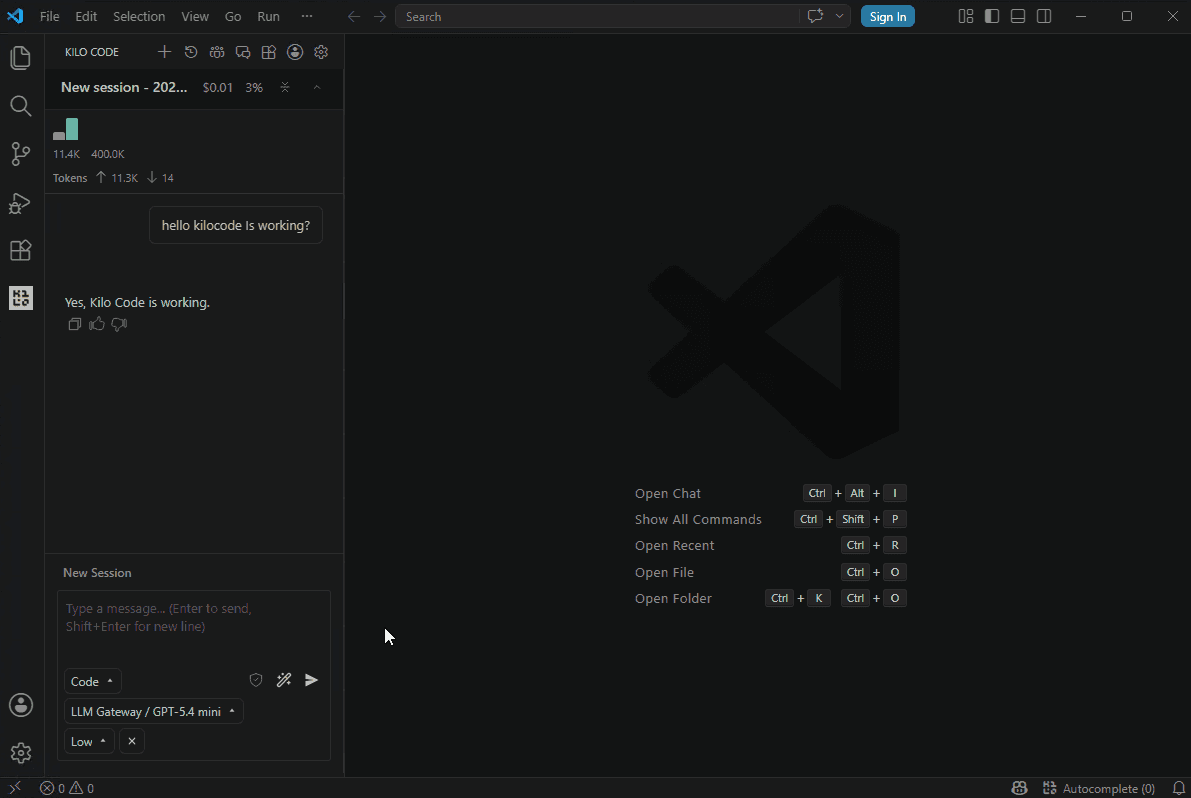Screen dimensions: 1191x798
Task: Open the Kilo Code profile icon in panel header
Action: coord(295,52)
